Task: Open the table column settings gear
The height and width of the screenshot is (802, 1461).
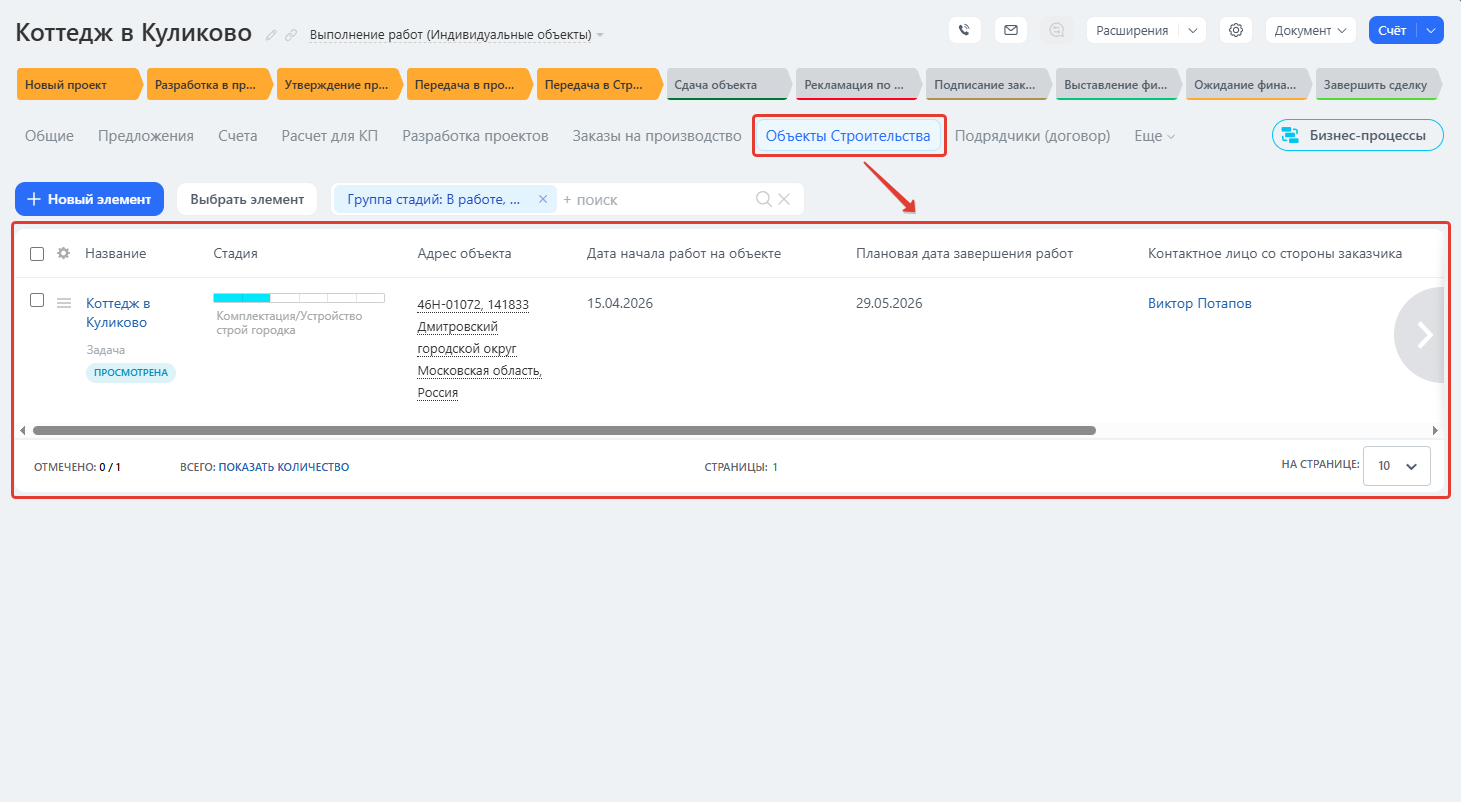Action: click(x=63, y=253)
